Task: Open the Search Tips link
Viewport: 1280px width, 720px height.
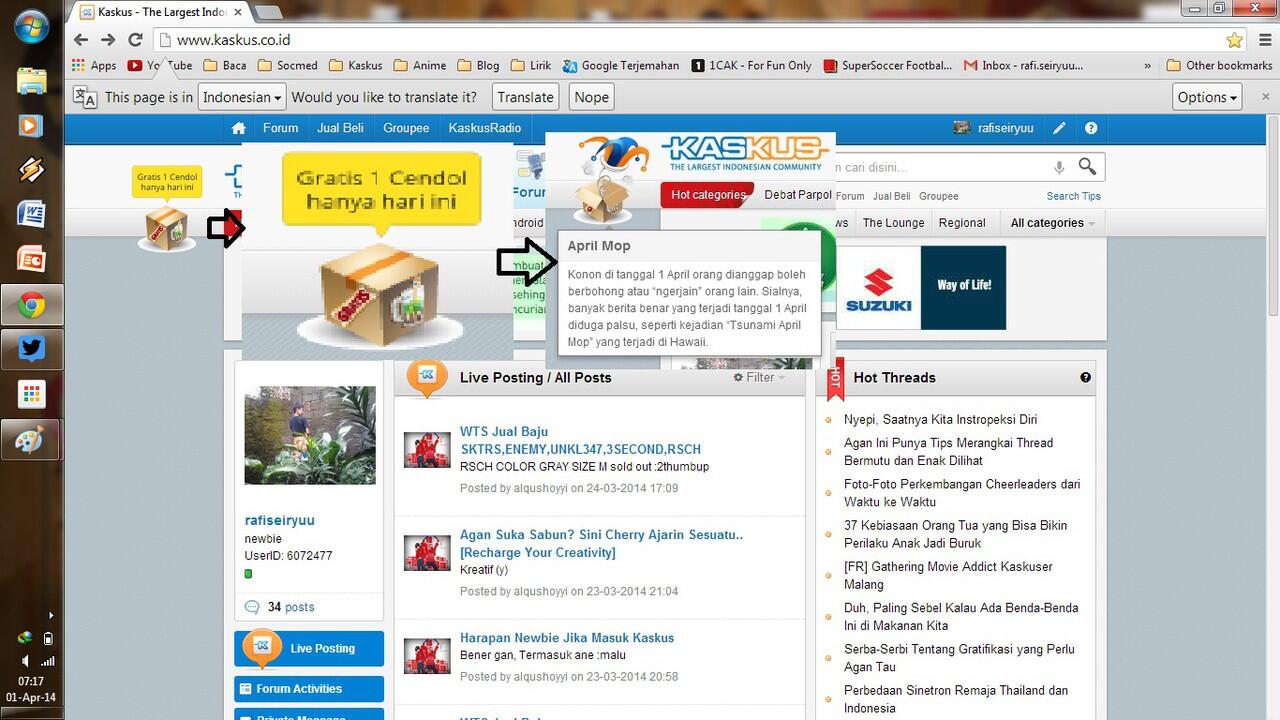Action: click(x=1073, y=196)
